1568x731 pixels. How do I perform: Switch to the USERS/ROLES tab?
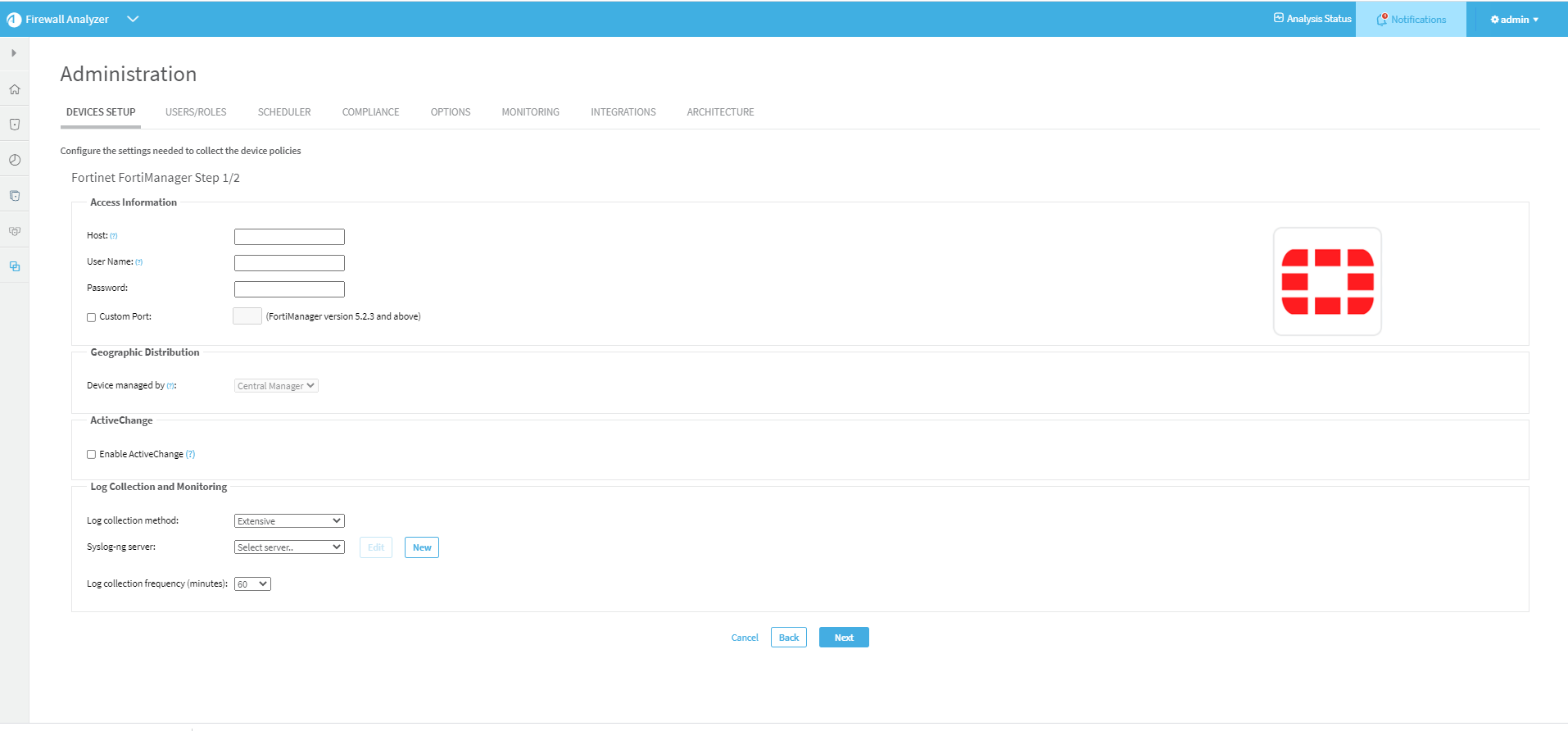pyautogui.click(x=196, y=112)
